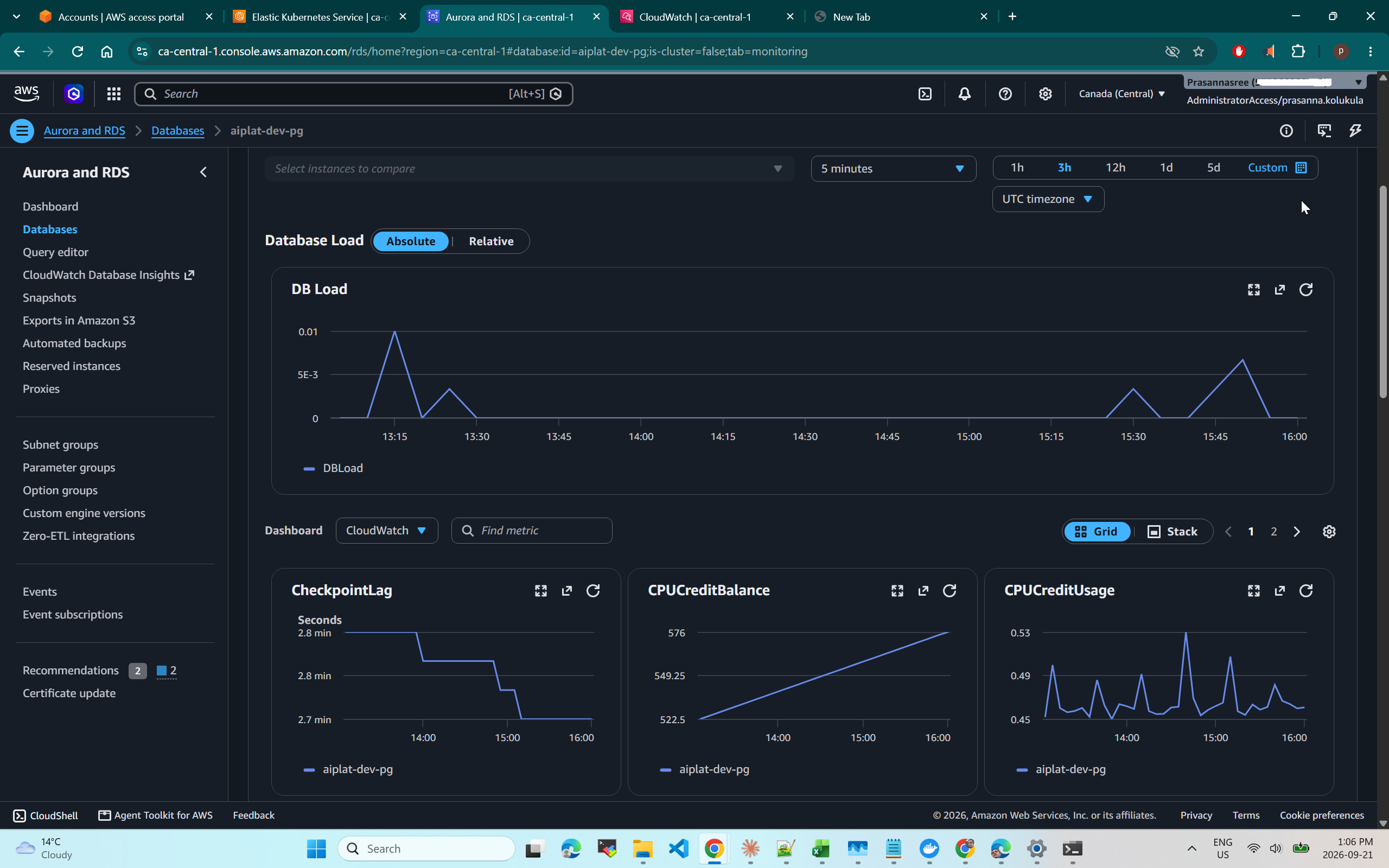
Task: Select Stack layout view
Action: coord(1172,532)
